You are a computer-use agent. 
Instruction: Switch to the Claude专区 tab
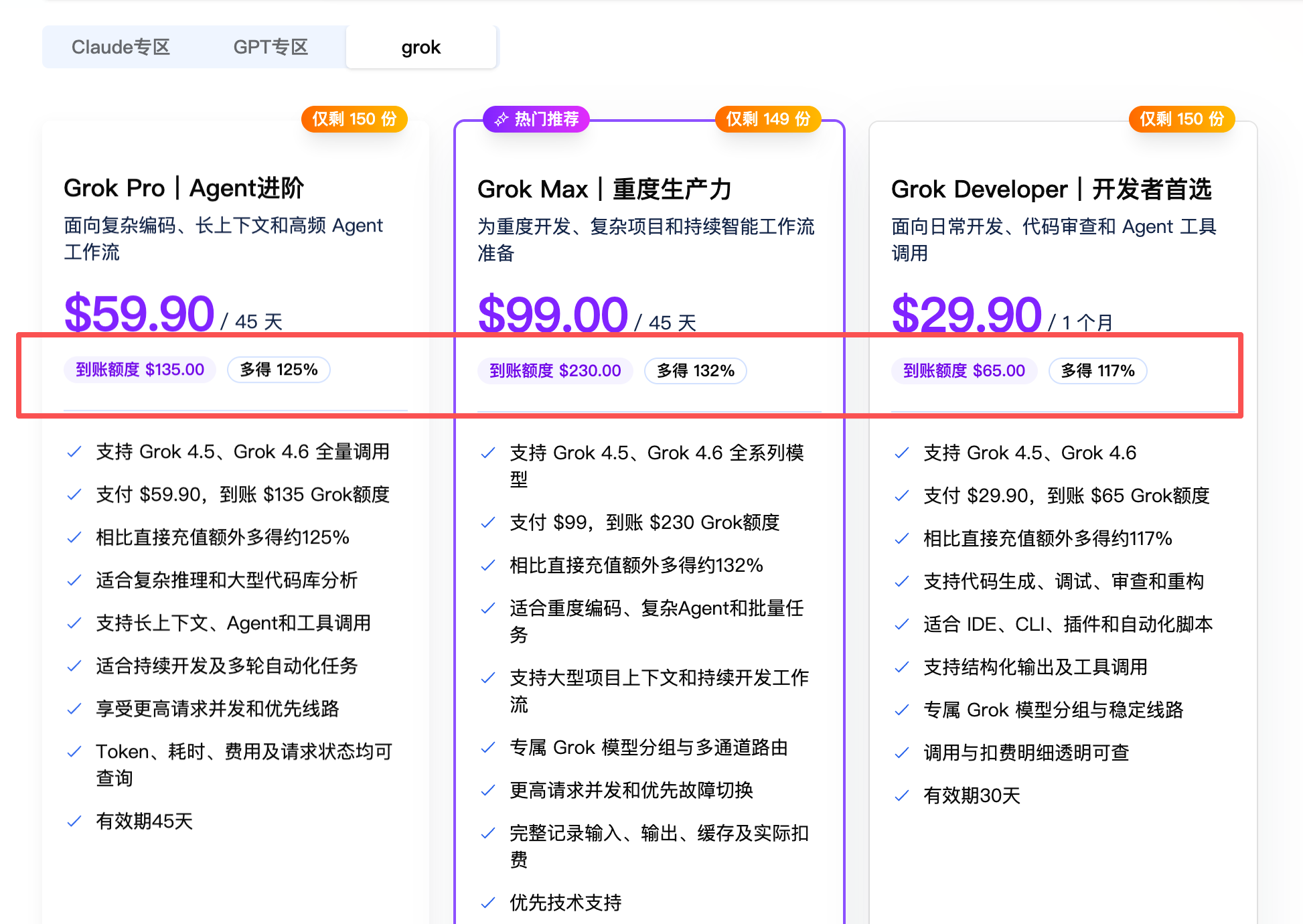click(121, 47)
